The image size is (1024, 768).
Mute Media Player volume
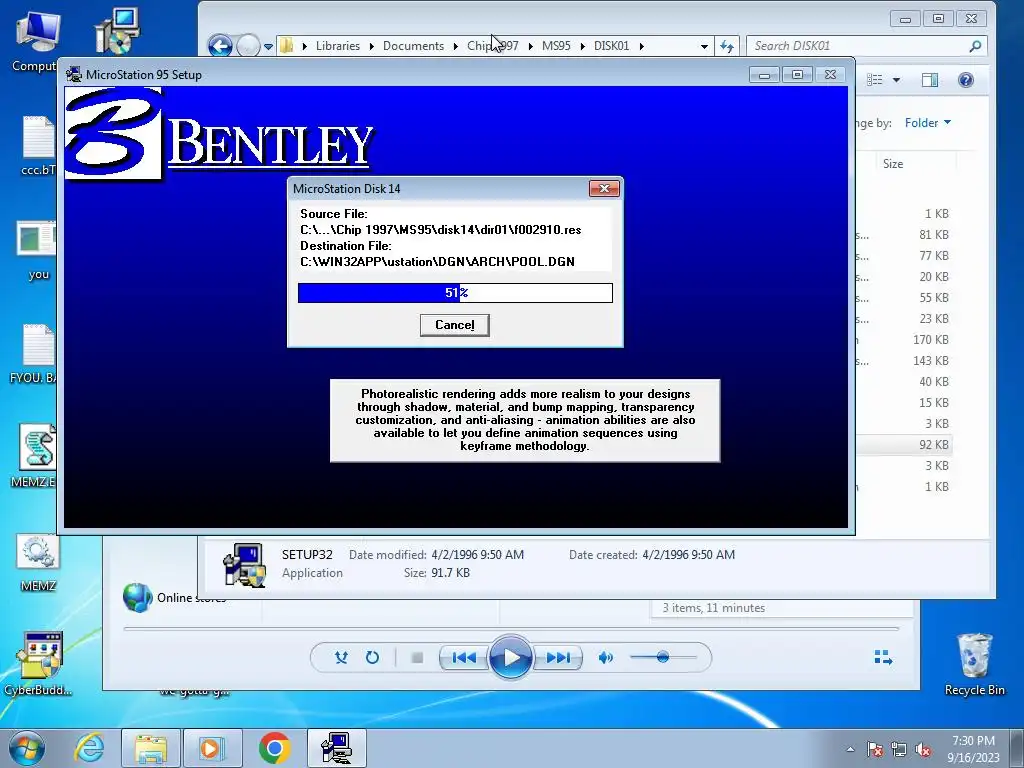[605, 658]
